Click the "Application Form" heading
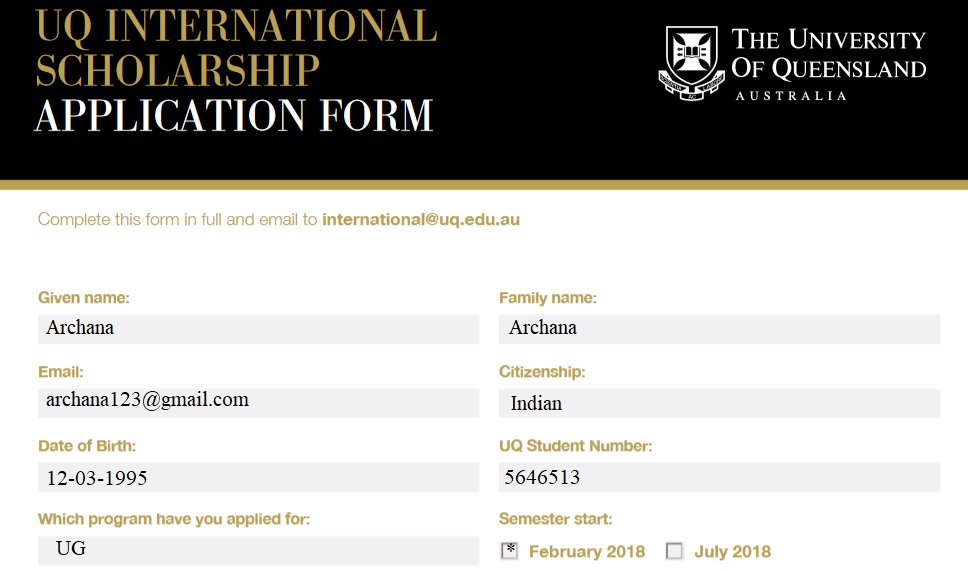 point(234,116)
